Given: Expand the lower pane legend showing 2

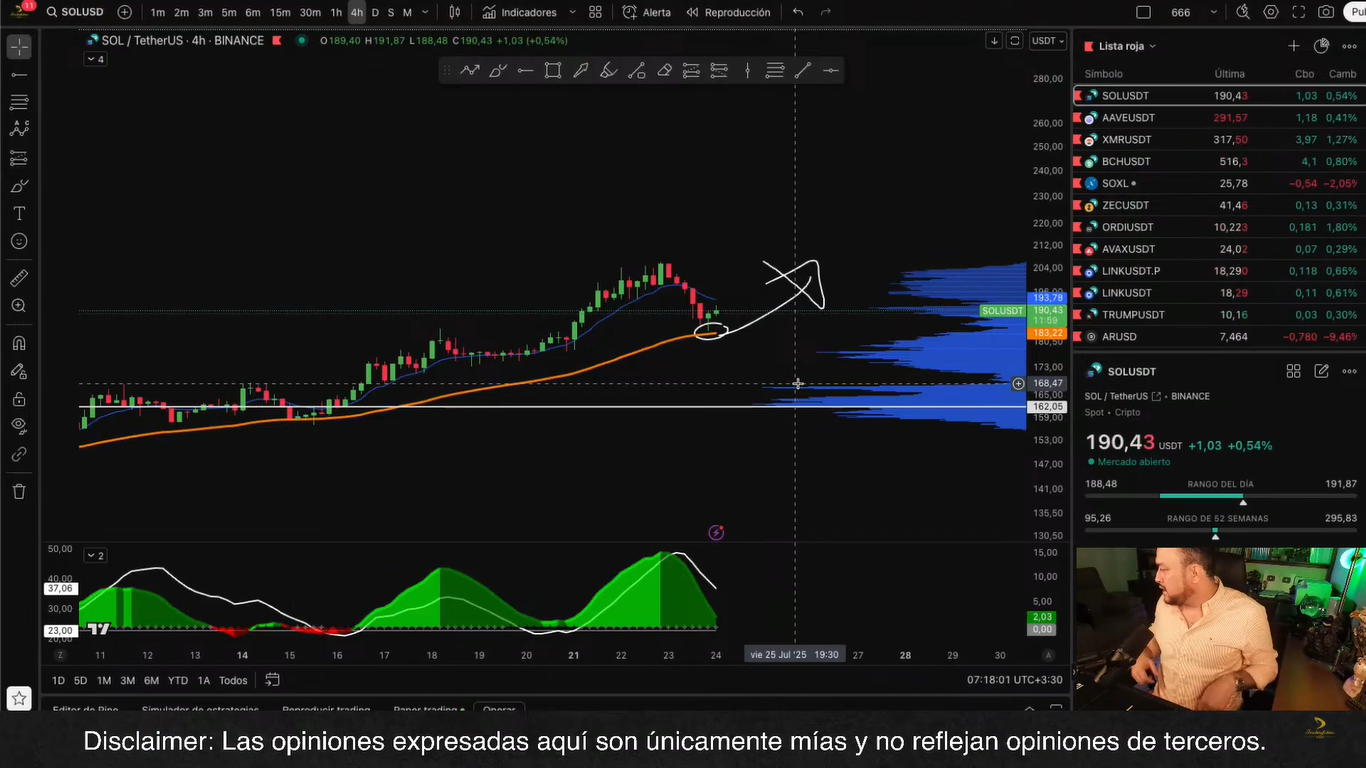Looking at the screenshot, I should tap(95, 555).
